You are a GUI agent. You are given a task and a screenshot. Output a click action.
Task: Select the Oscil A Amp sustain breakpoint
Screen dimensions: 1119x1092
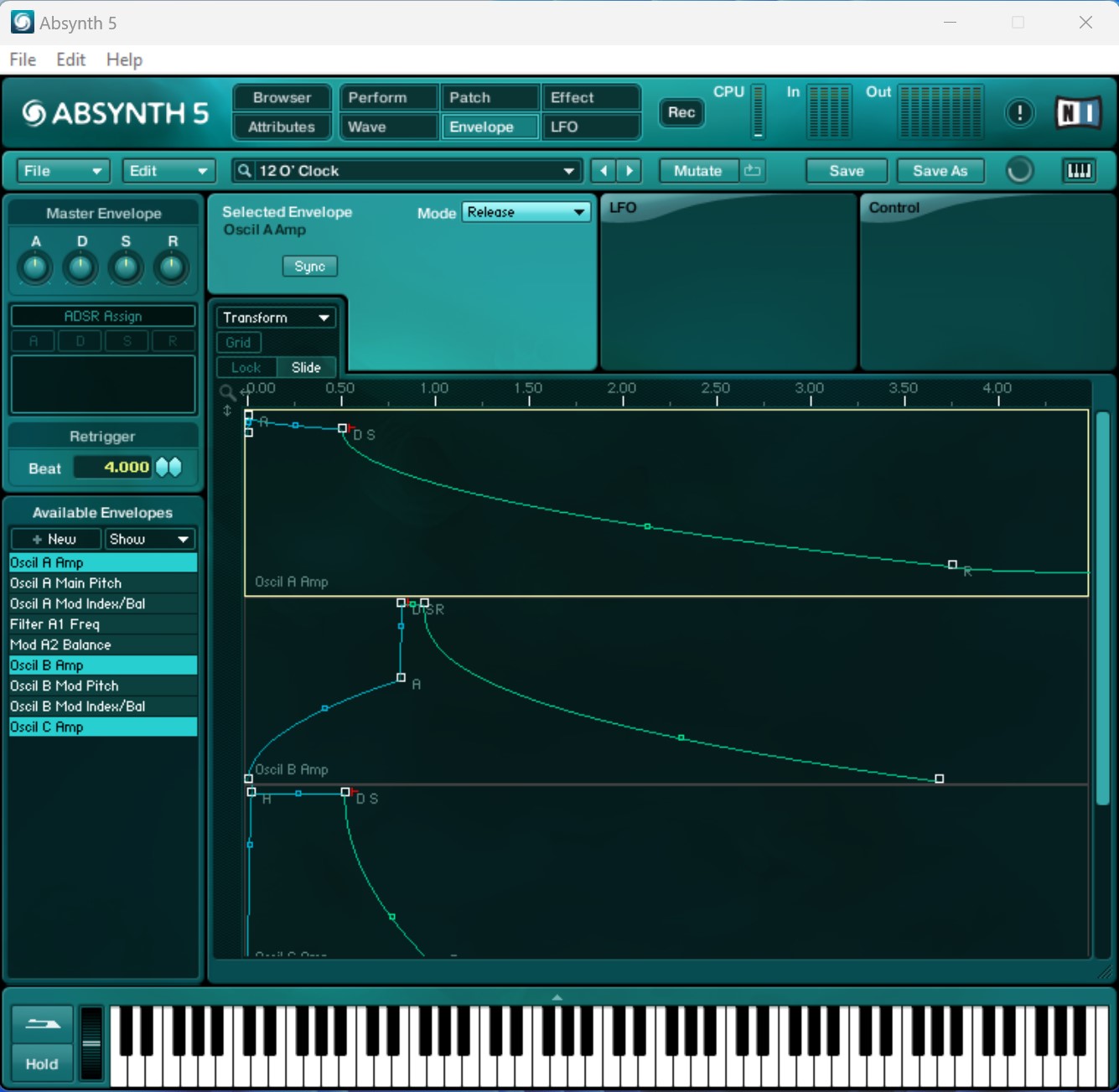coord(342,428)
